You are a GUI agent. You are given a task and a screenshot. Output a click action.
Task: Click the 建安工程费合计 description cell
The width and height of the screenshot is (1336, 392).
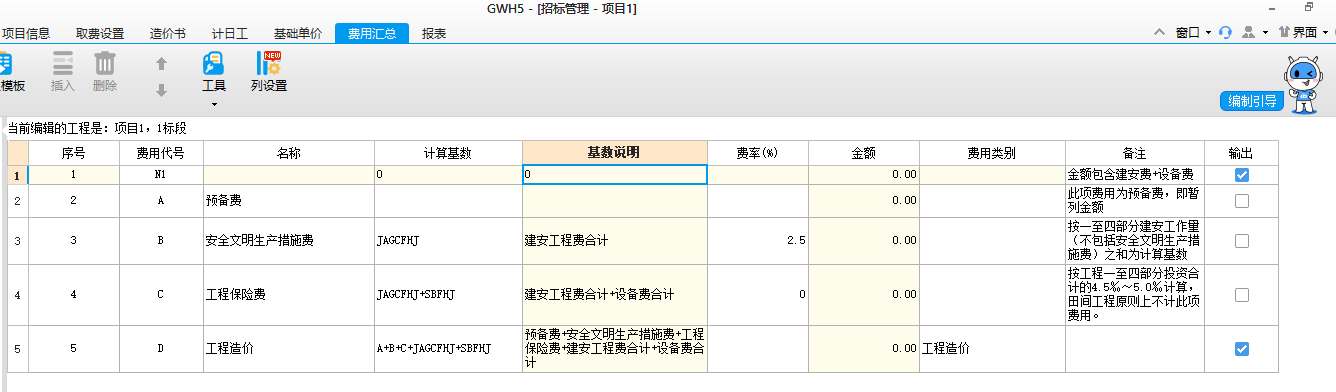coord(614,241)
